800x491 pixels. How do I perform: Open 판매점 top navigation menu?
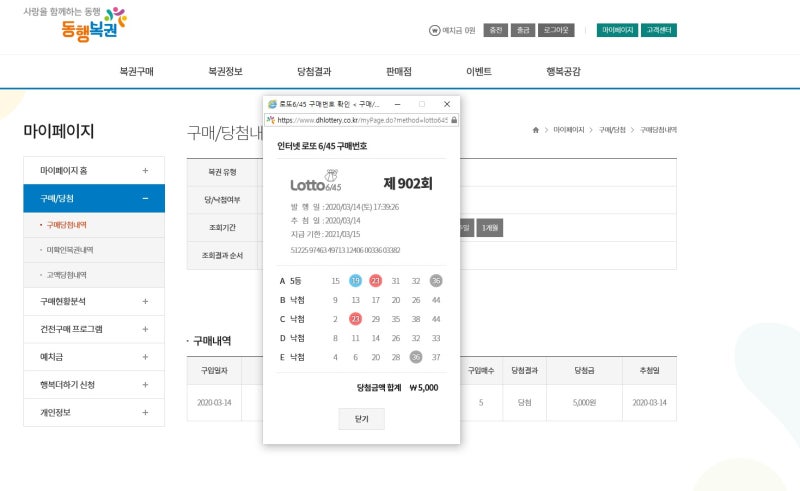pyautogui.click(x=399, y=71)
